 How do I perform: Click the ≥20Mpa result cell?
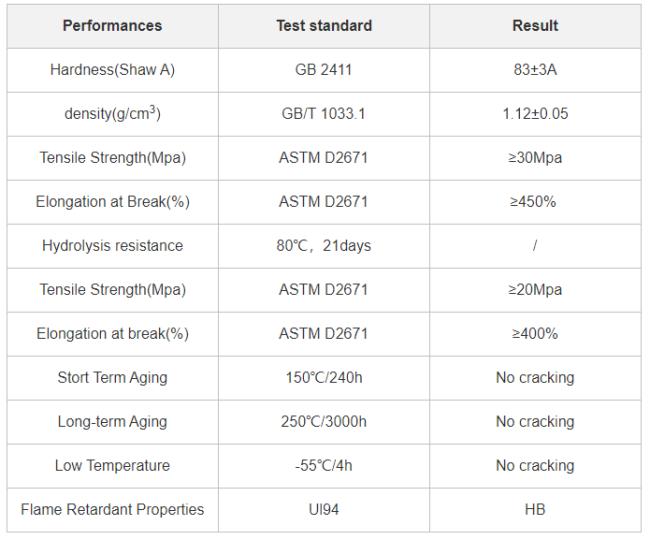[x=535, y=290]
